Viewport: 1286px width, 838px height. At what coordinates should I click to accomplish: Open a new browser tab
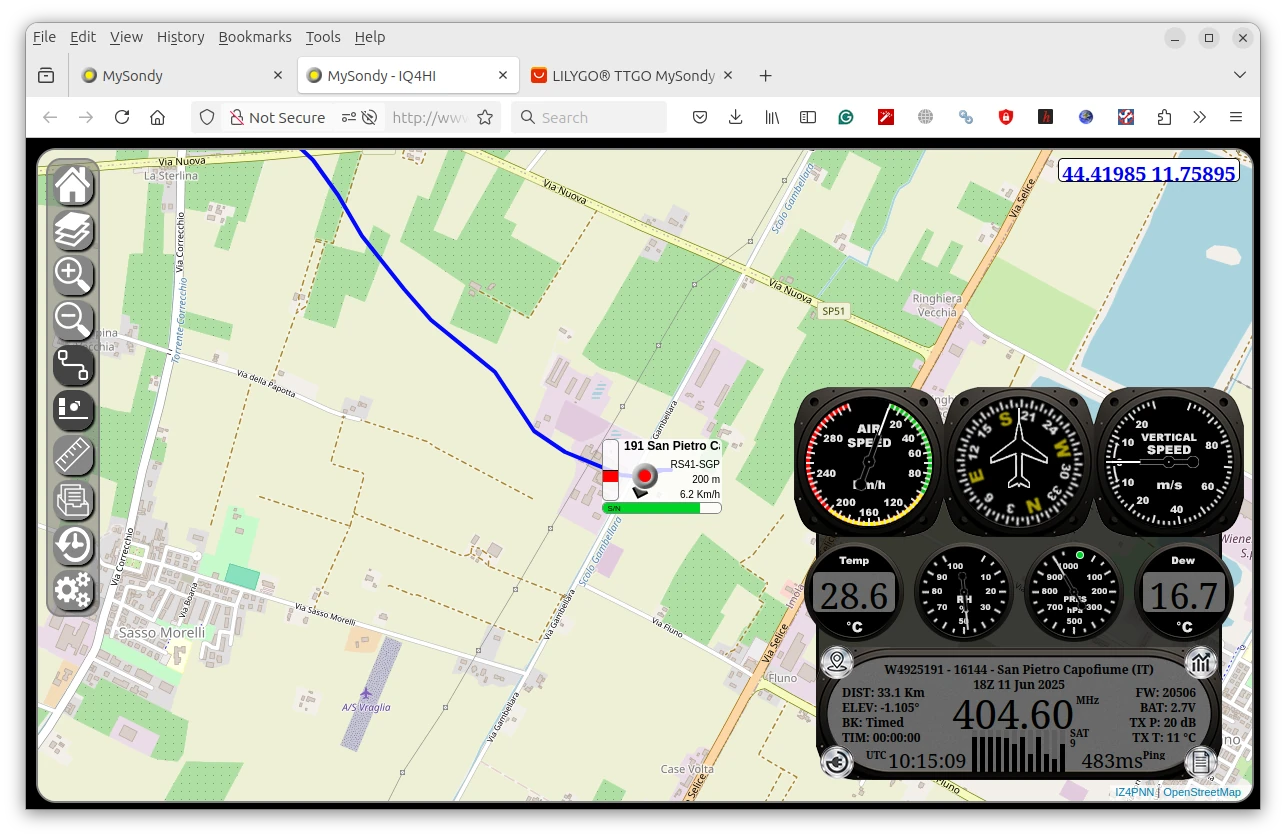[x=765, y=76]
